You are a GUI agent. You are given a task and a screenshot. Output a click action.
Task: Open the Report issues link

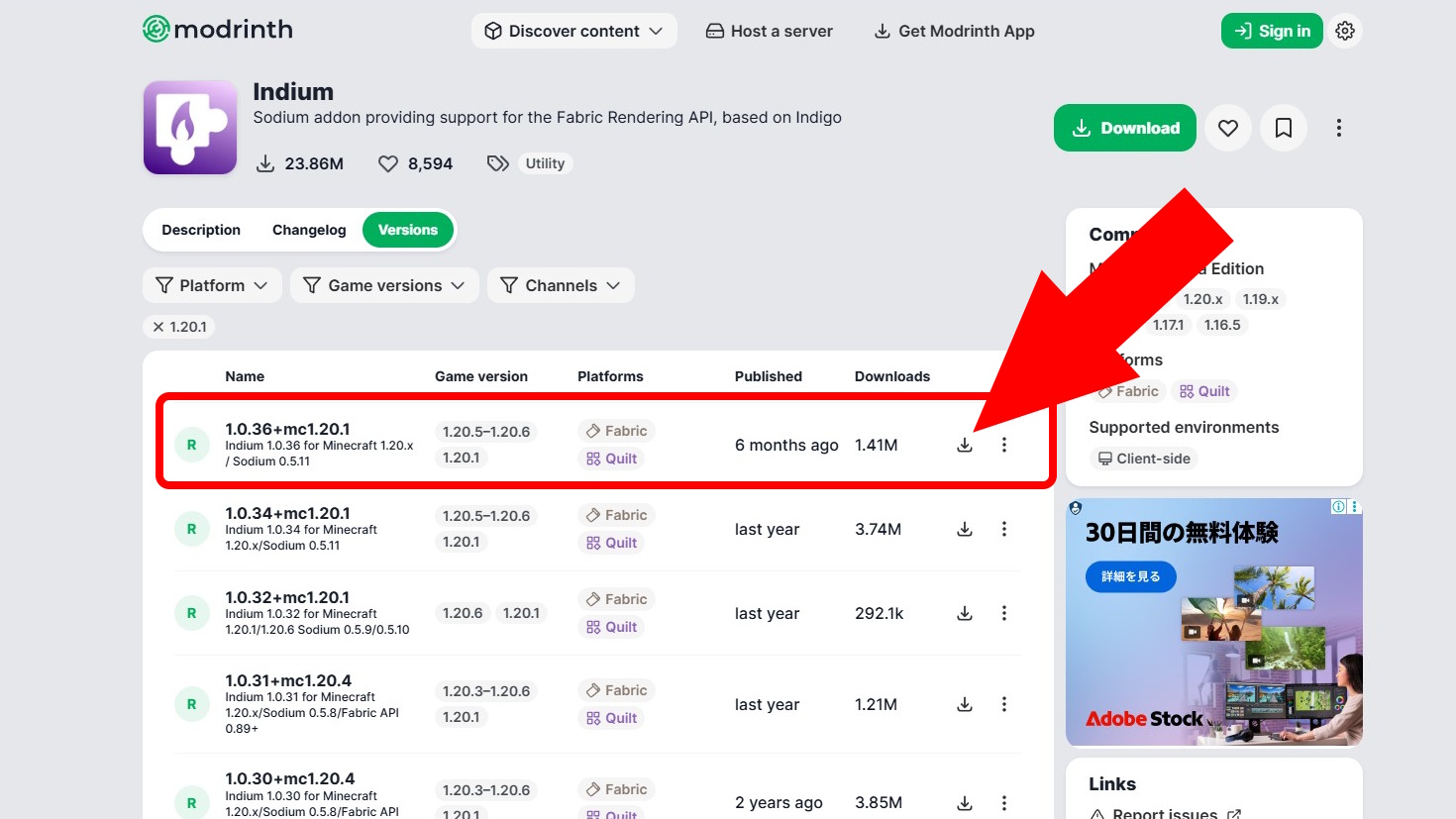pos(1165,812)
